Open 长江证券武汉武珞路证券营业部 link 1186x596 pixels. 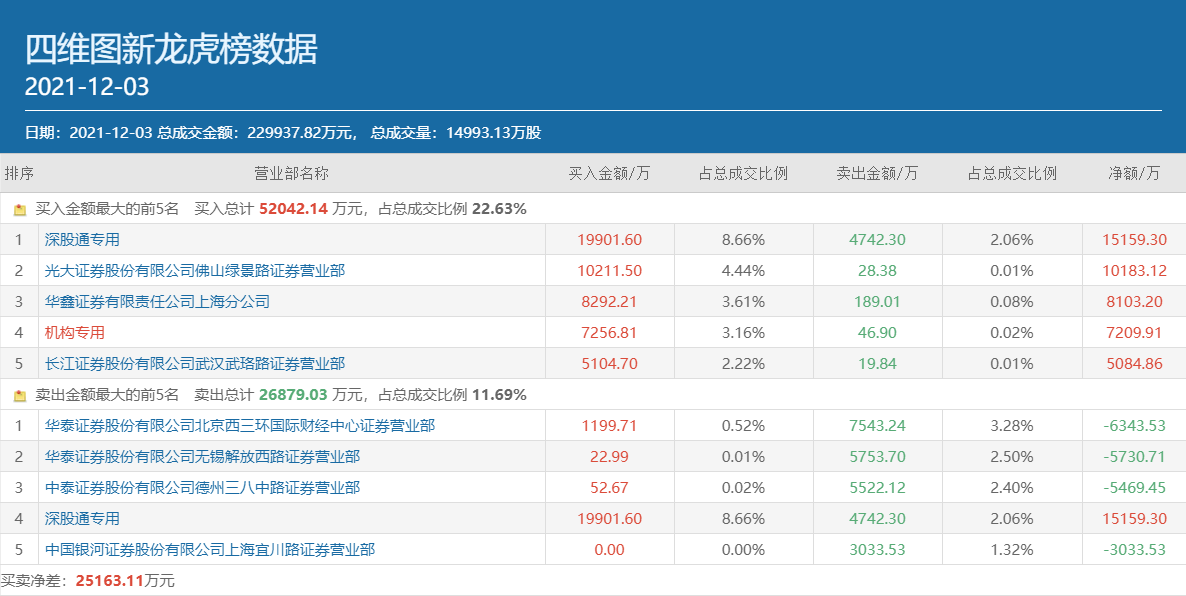coord(195,364)
